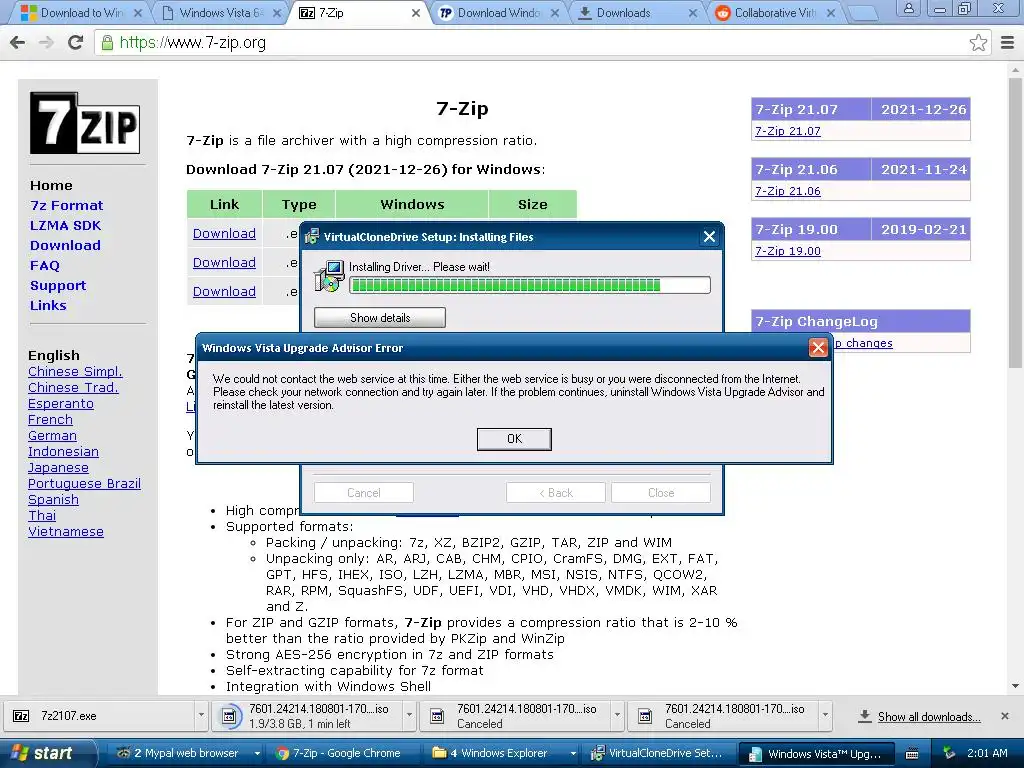Open the LZMA SDK sidebar link

65,225
